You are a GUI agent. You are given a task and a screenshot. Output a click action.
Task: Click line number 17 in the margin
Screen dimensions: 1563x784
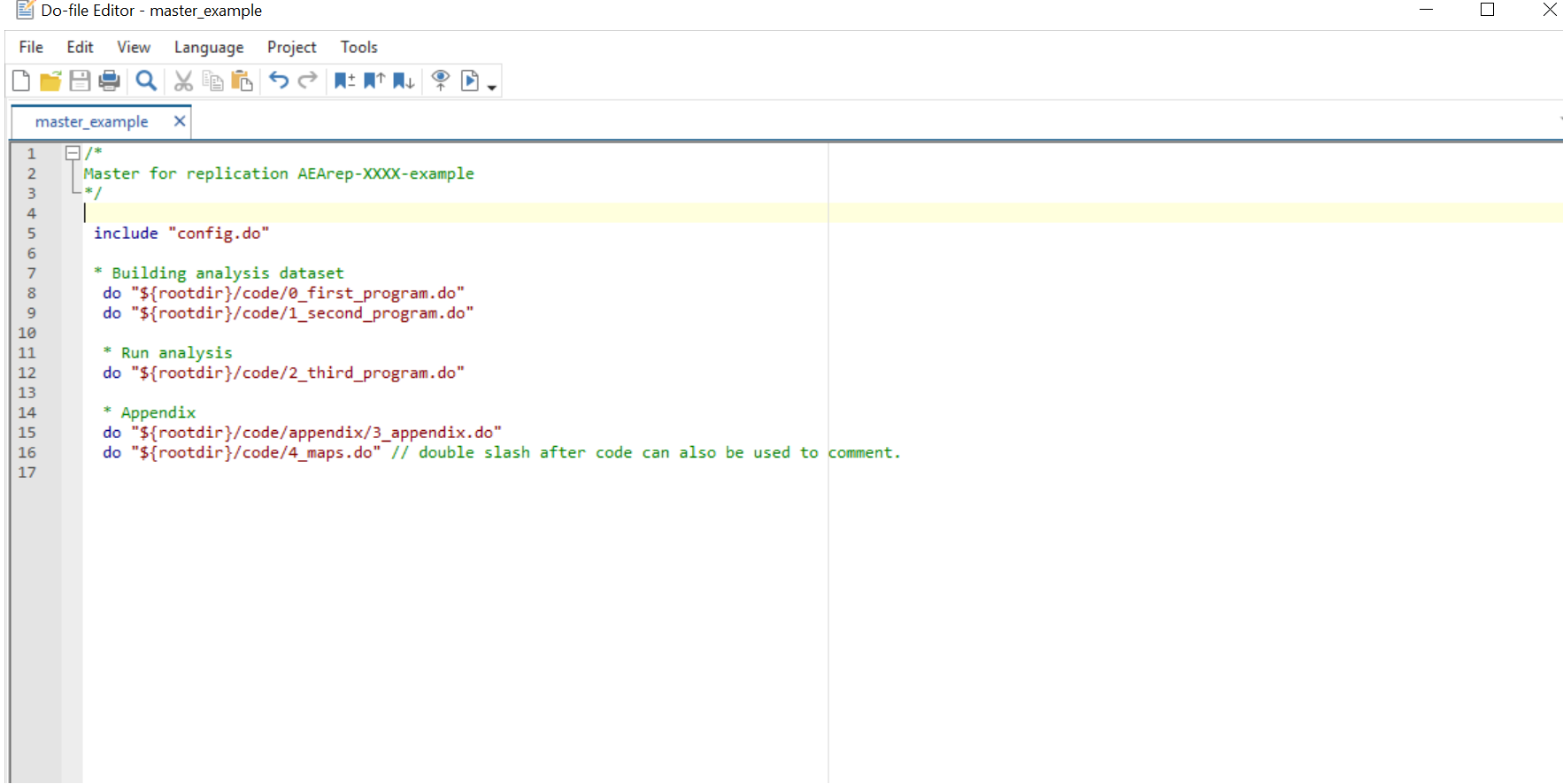pos(27,473)
